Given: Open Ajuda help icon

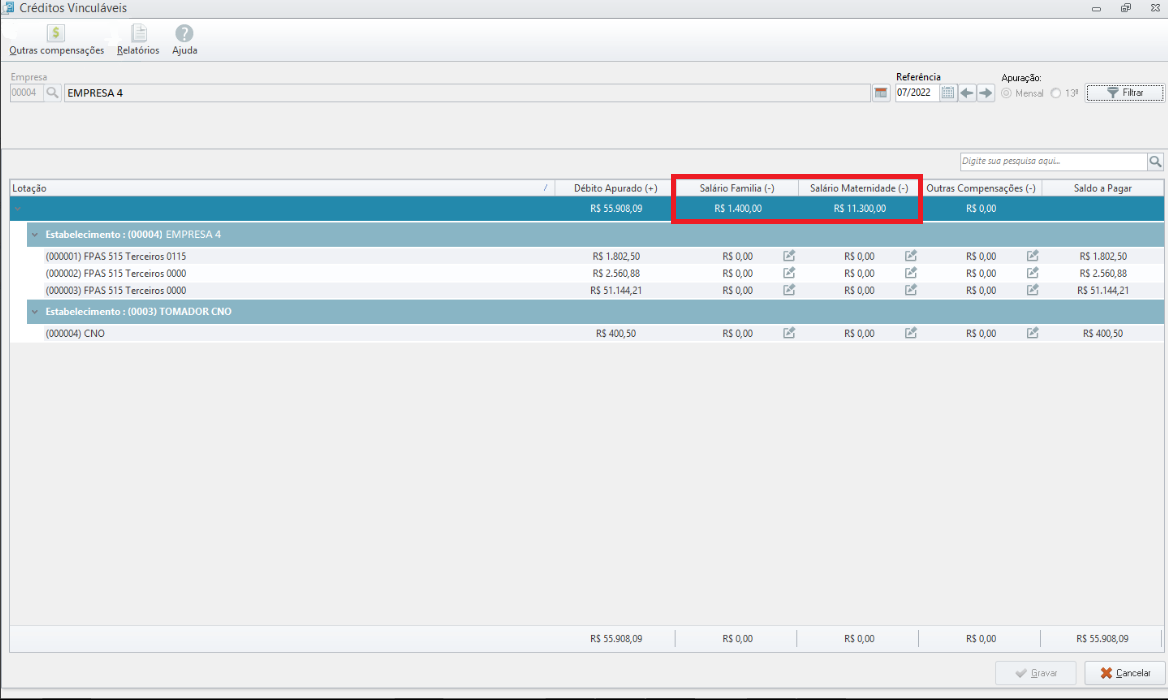Looking at the screenshot, I should click(184, 40).
